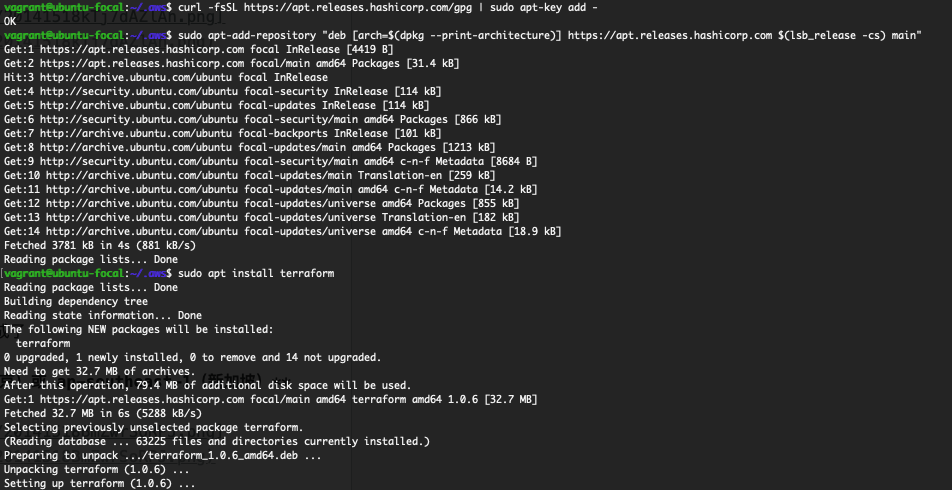Click the terraform amd64 1.0.6 download URL
Image resolution: width=952 pixels, height=490 pixels.
pos(142,399)
